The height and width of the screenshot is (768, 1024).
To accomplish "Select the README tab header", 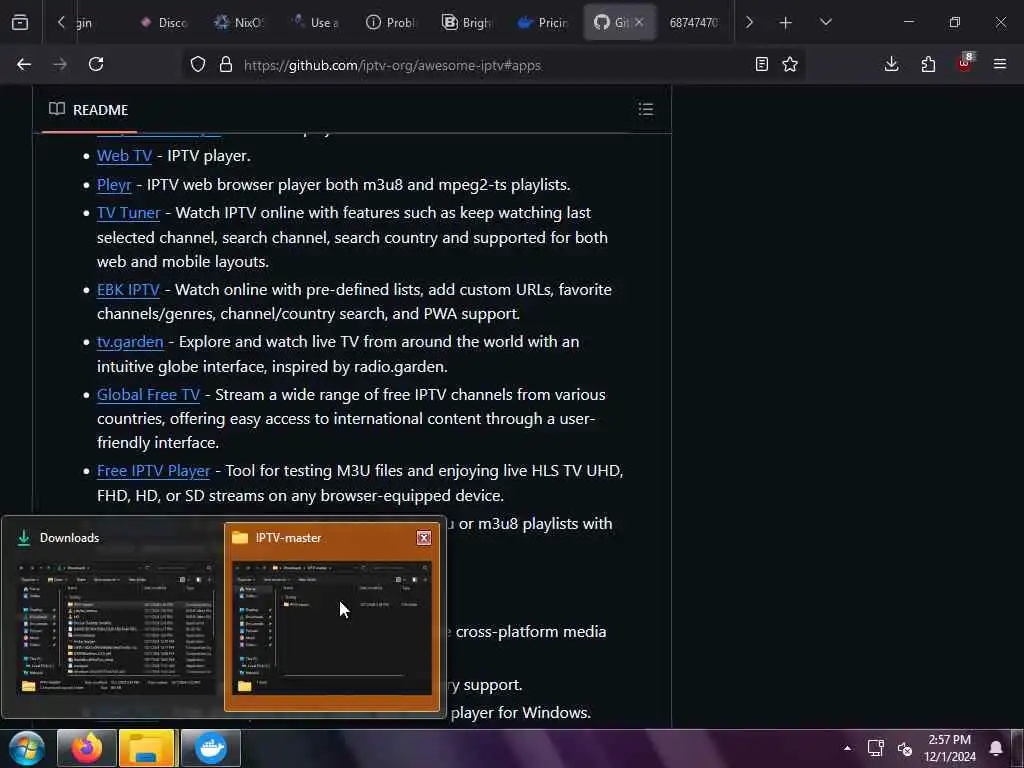I will (89, 110).
